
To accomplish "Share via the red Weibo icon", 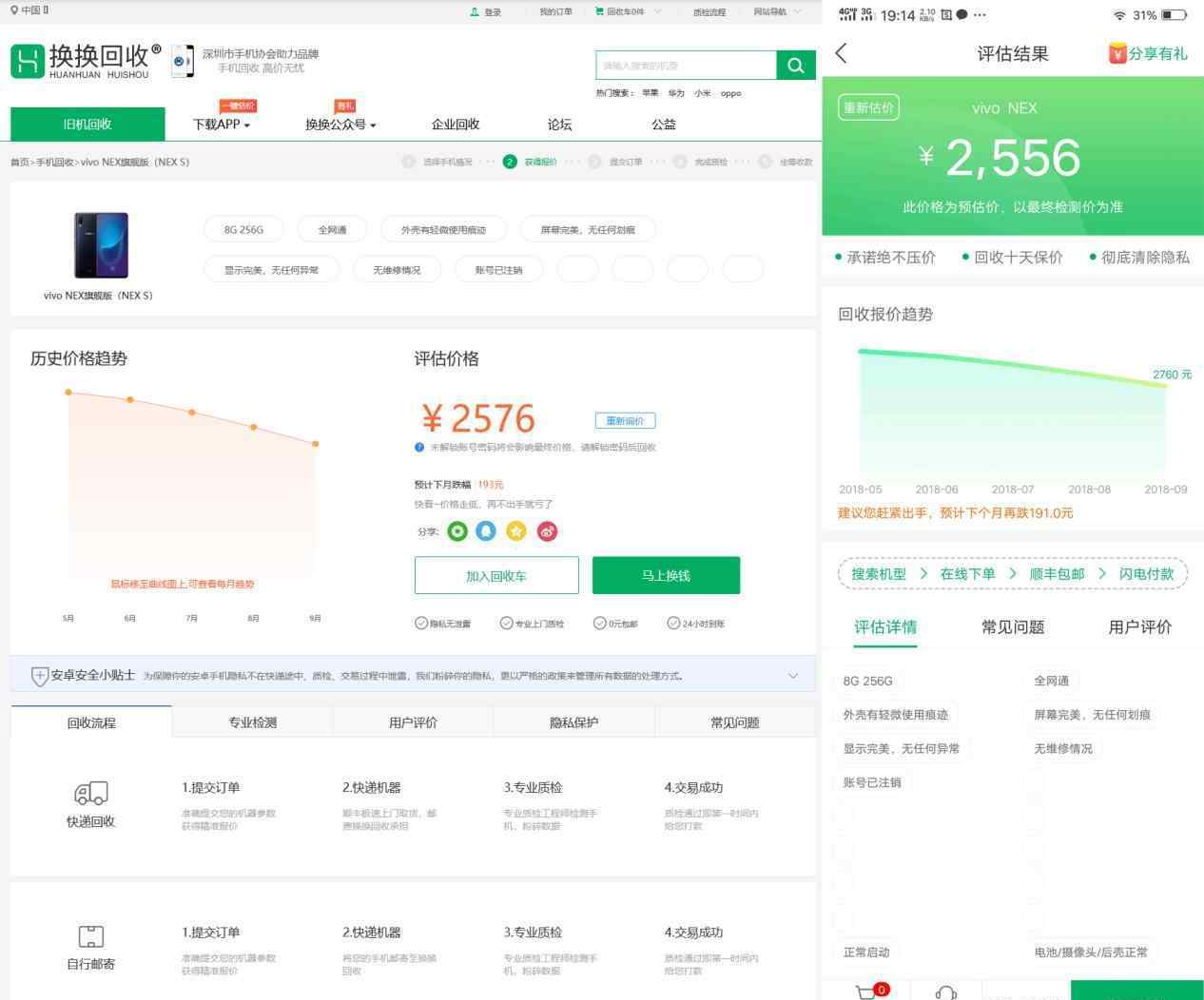I will tap(547, 531).
